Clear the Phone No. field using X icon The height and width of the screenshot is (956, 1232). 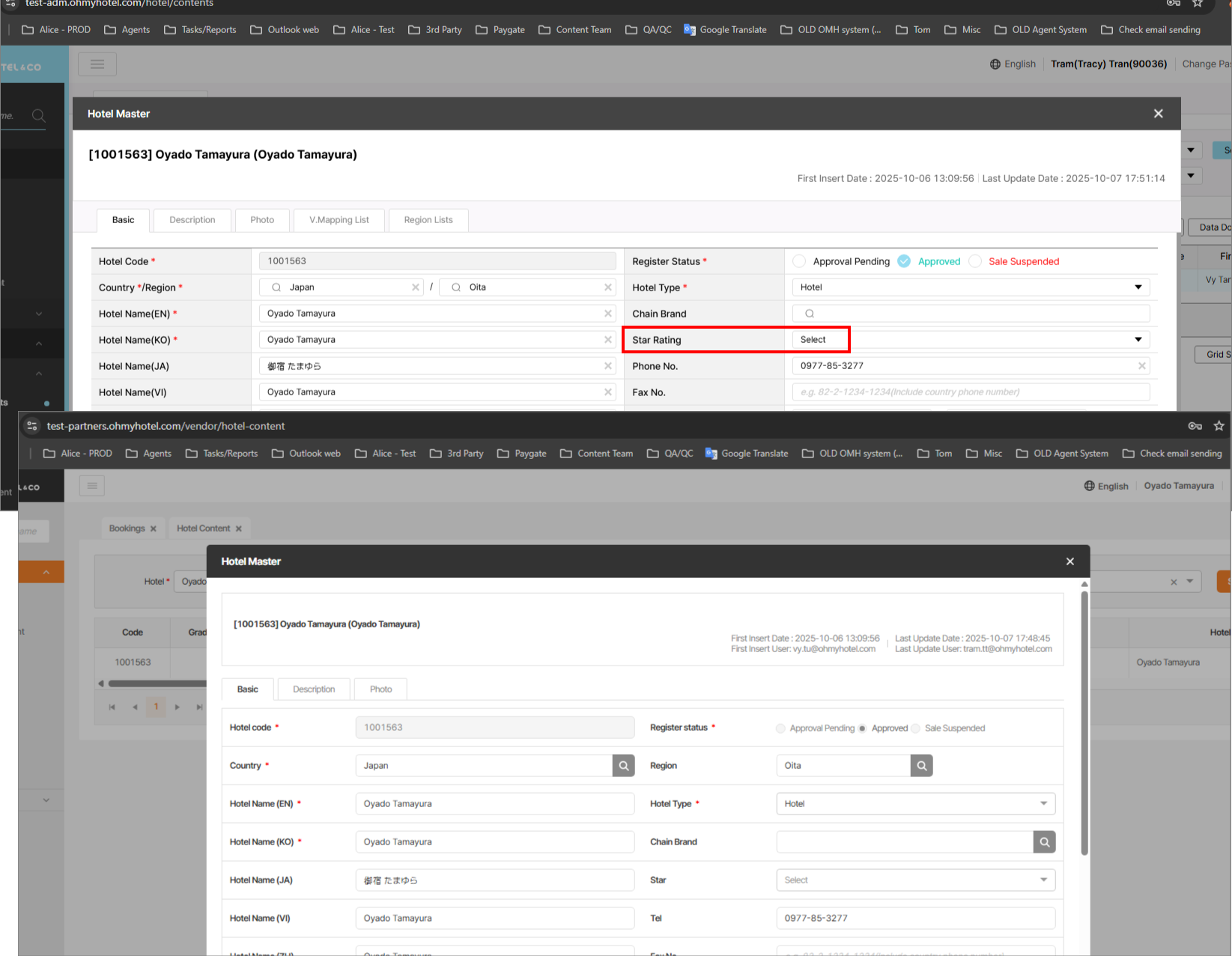tap(1141, 366)
